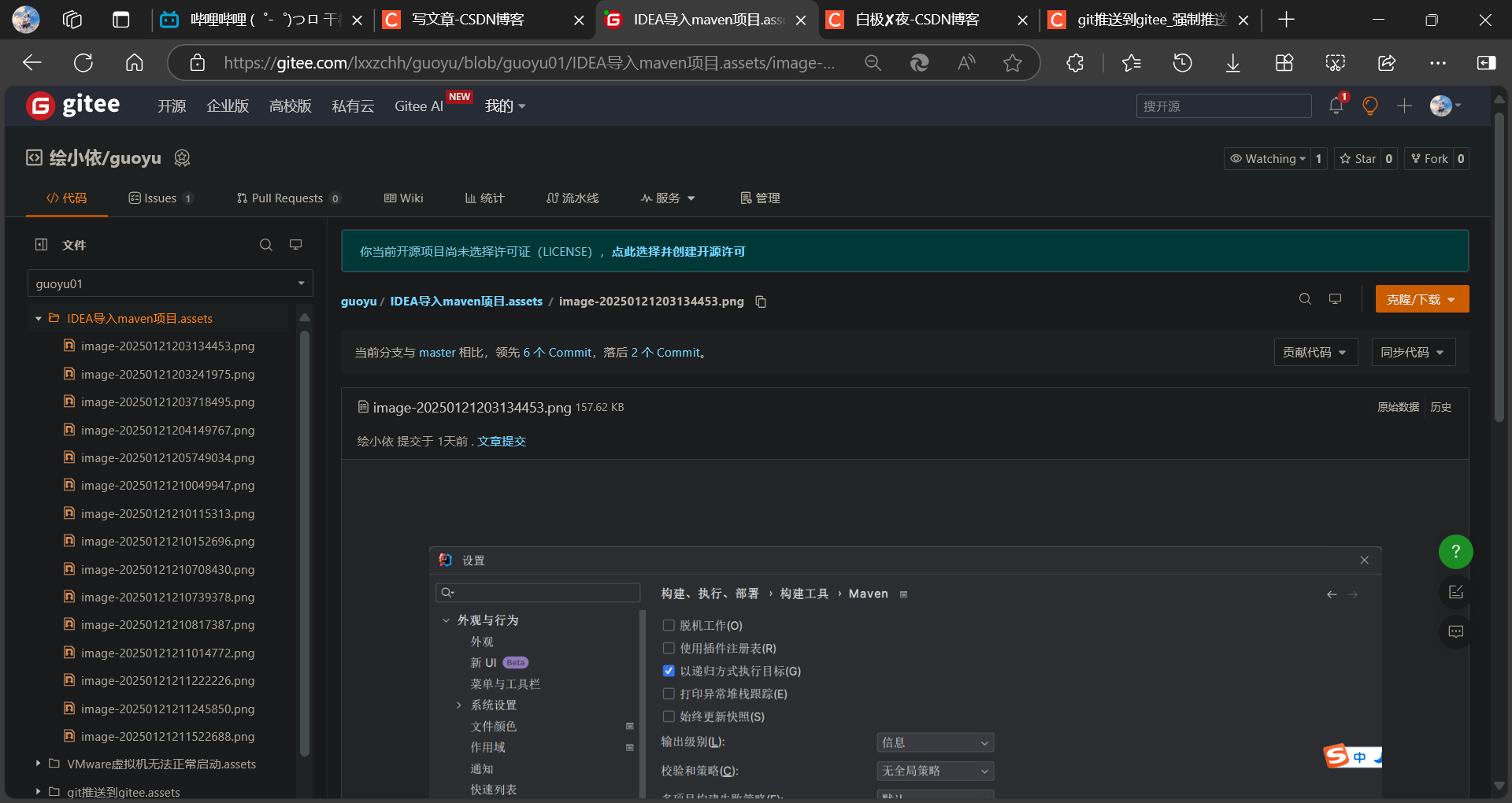Screen dimensions: 1512x803
Task: Open the 克隆/下载 dropdown
Action: click(x=1421, y=299)
